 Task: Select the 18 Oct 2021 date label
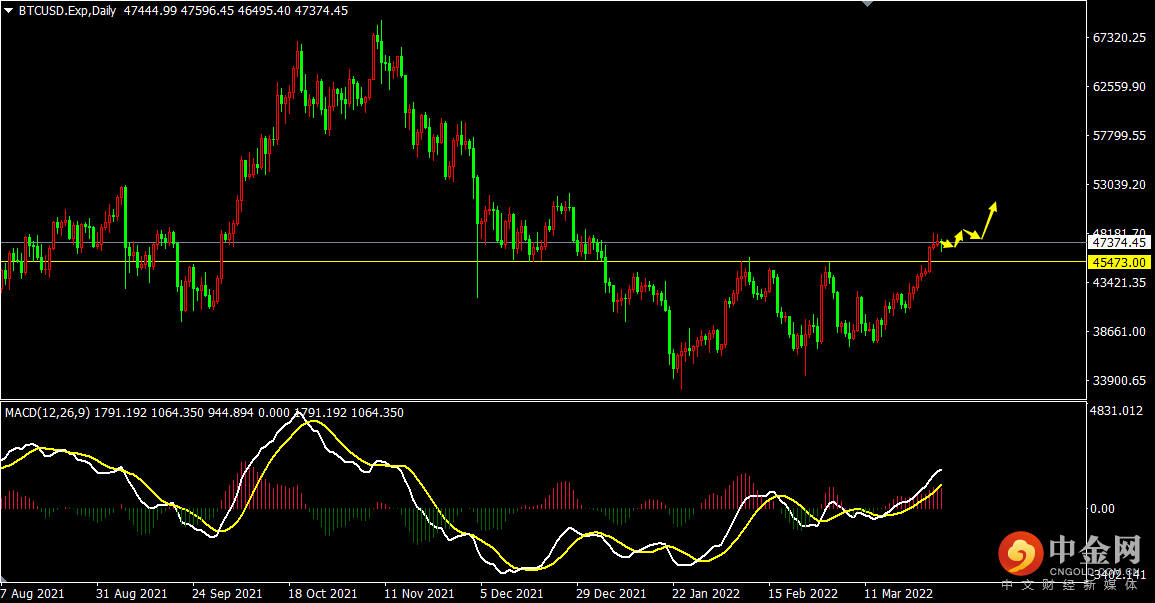[x=322, y=593]
